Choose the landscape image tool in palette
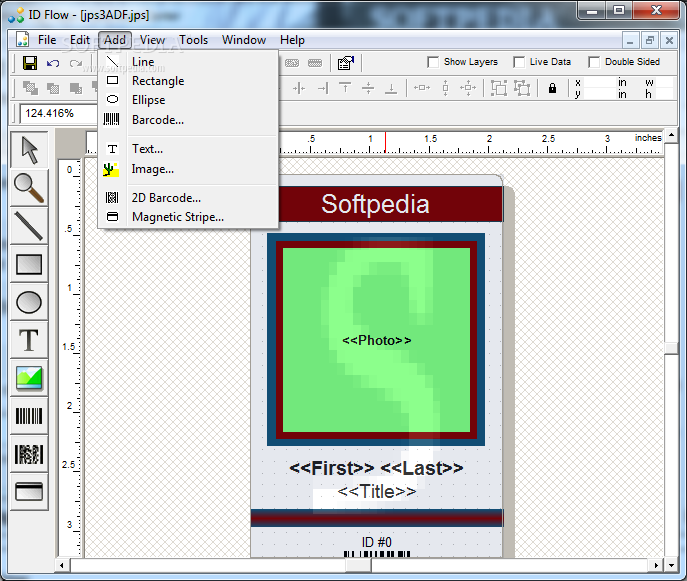The width and height of the screenshot is (687, 581). coord(29,378)
